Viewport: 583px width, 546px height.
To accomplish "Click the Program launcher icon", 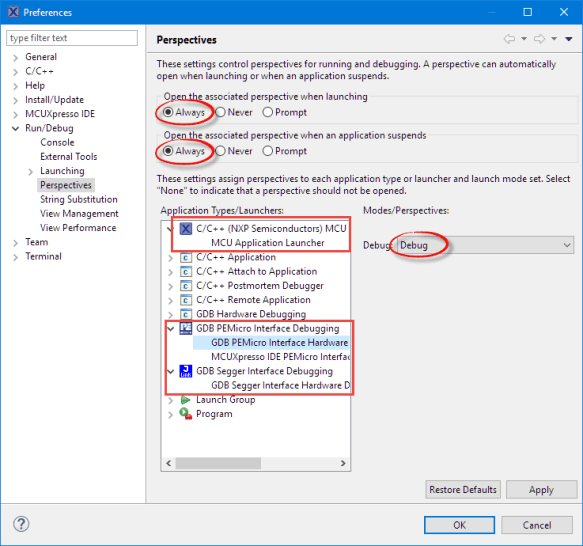I will (186, 414).
